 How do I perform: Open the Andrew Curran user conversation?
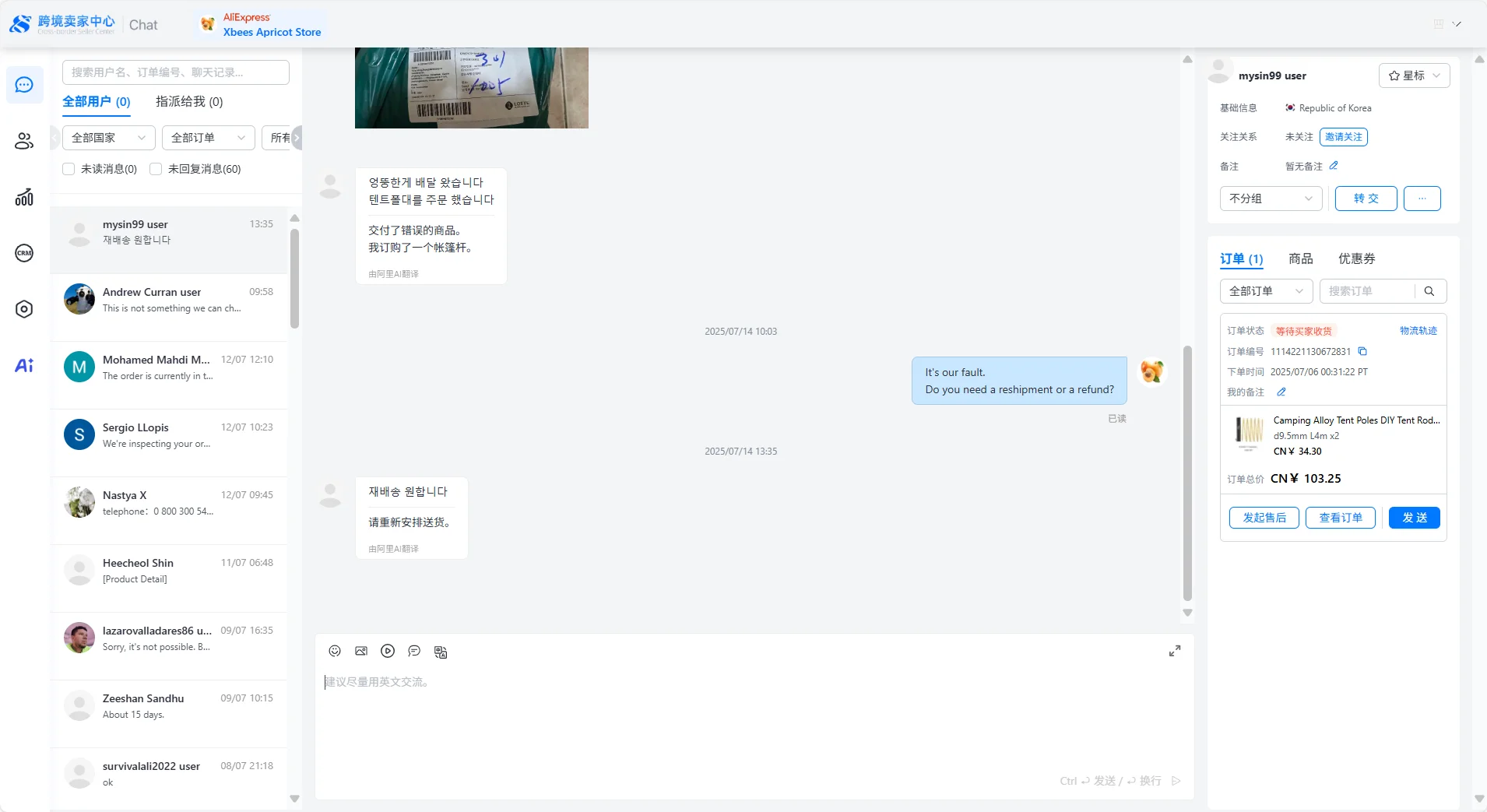pyautogui.click(x=168, y=308)
